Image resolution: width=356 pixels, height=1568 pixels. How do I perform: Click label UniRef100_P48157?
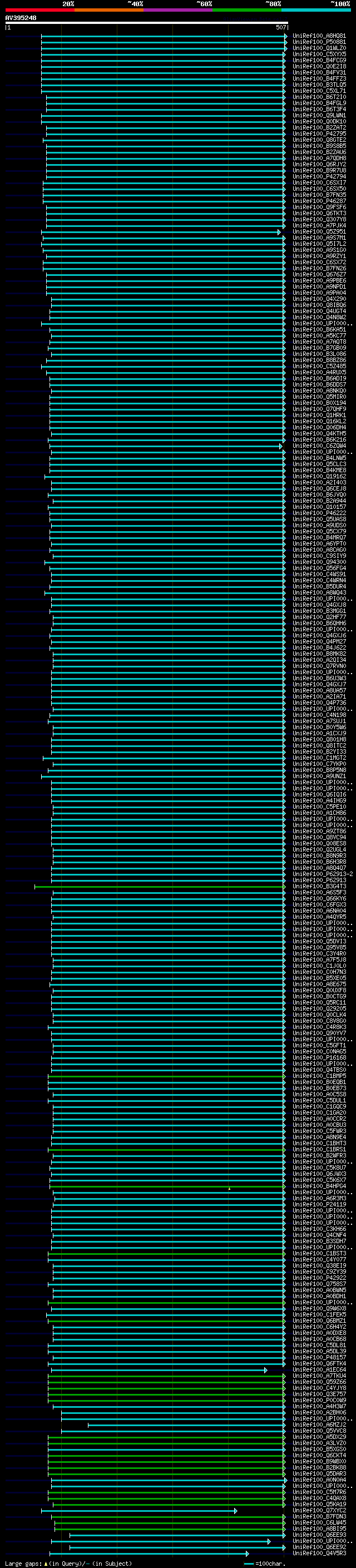319,1357
